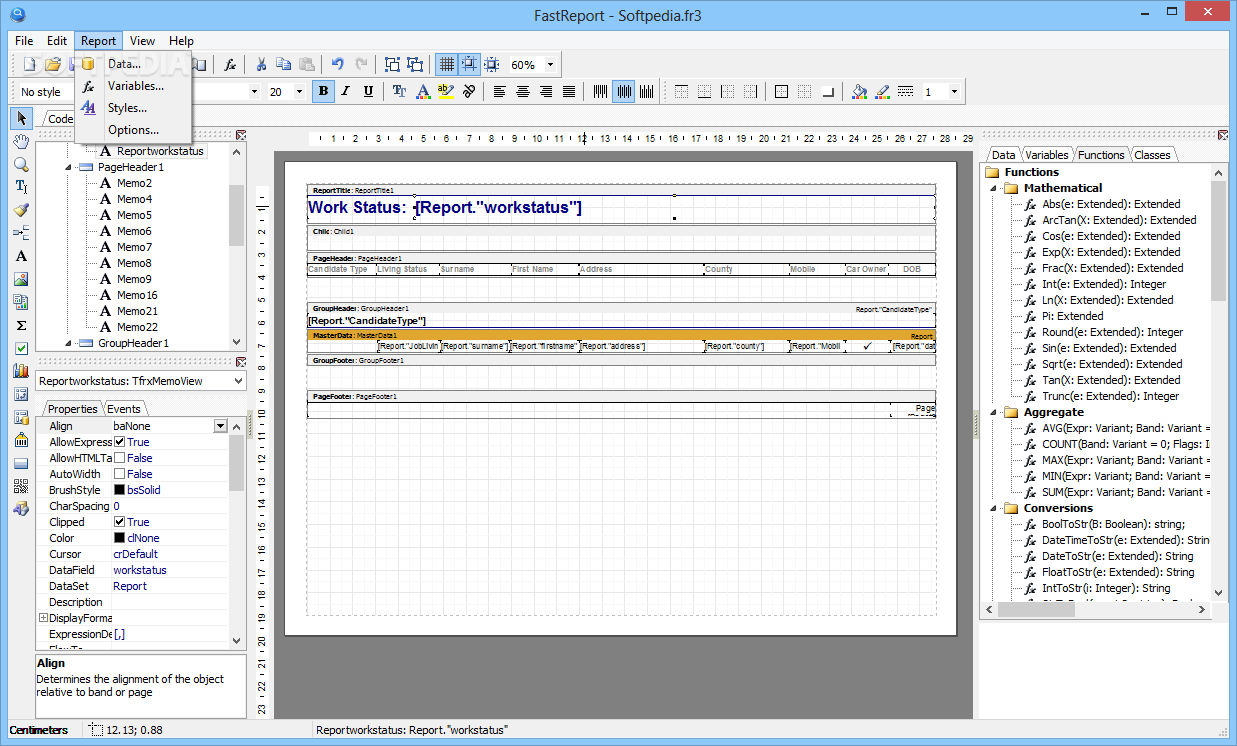1237x746 pixels.
Task: Toggle Underline formatting
Action: pos(369,92)
